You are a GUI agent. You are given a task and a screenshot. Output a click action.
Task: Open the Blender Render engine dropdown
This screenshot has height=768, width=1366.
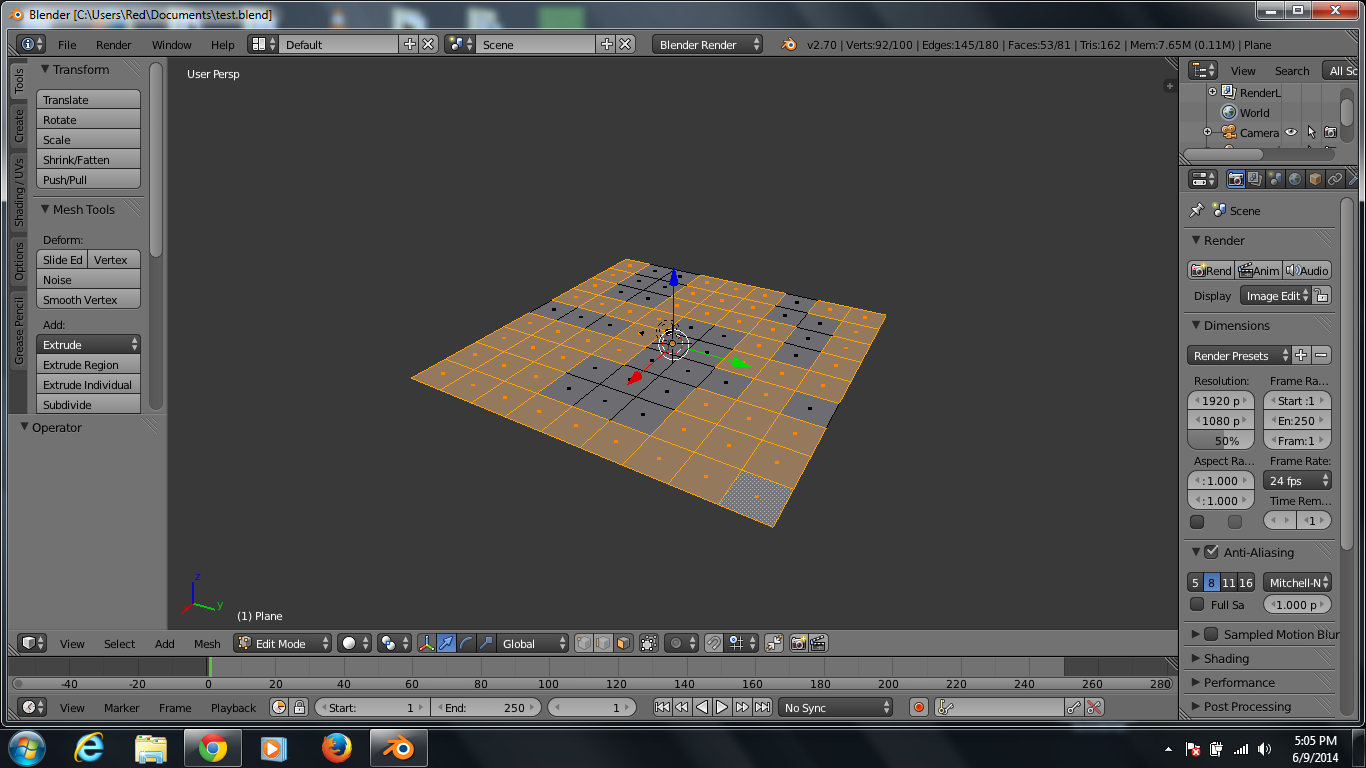(x=707, y=44)
